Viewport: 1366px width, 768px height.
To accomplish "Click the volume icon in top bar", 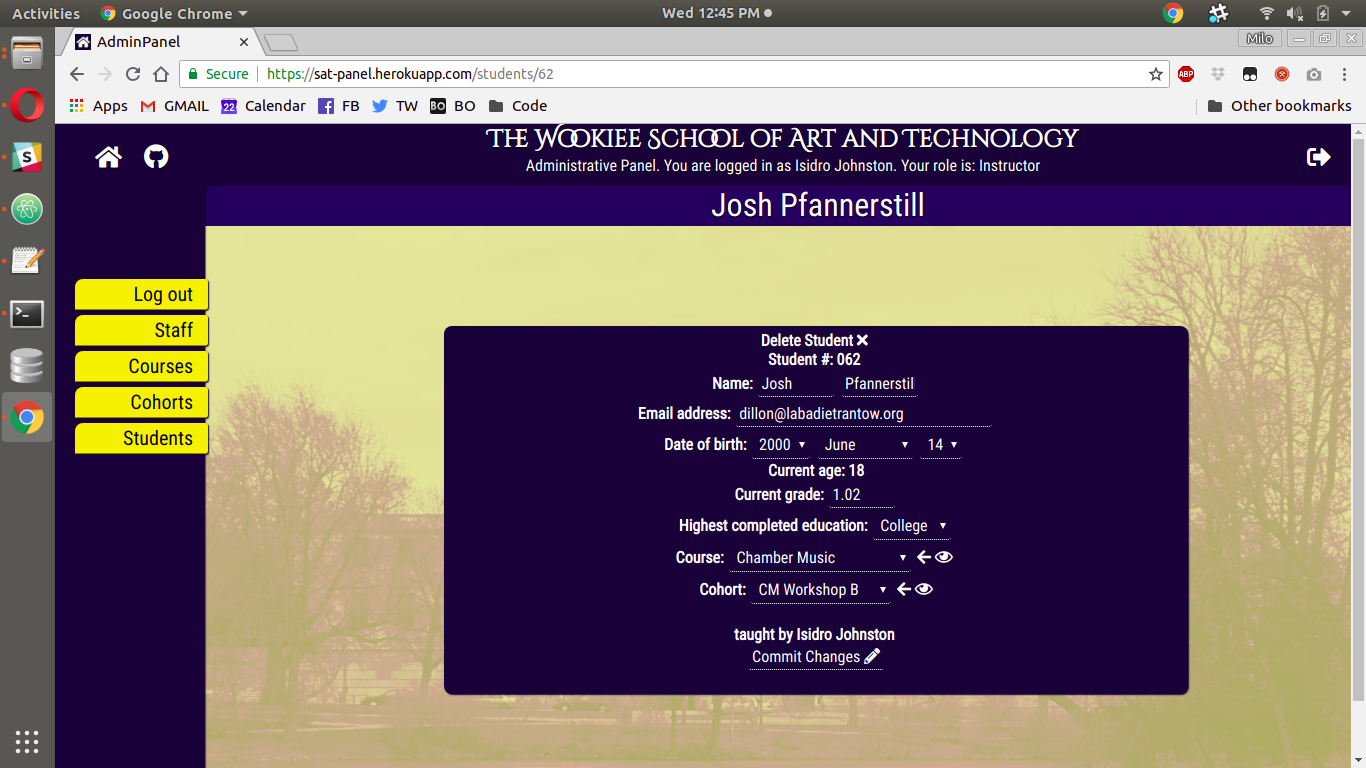I will coord(1294,14).
